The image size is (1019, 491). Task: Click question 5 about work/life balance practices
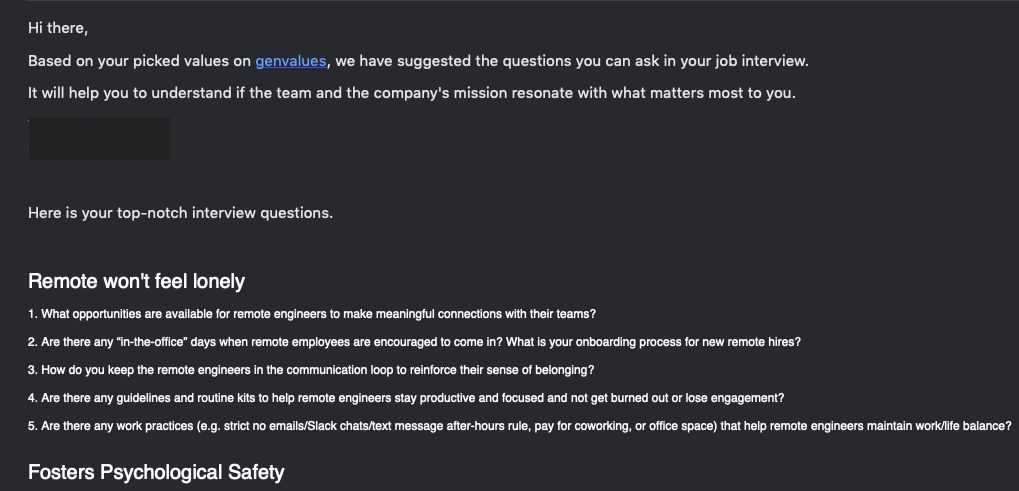(x=520, y=427)
